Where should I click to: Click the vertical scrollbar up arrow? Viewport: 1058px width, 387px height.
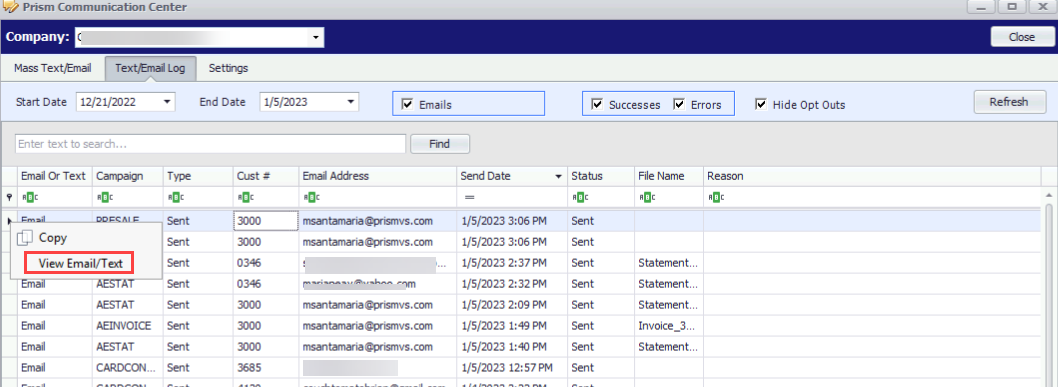[1049, 196]
